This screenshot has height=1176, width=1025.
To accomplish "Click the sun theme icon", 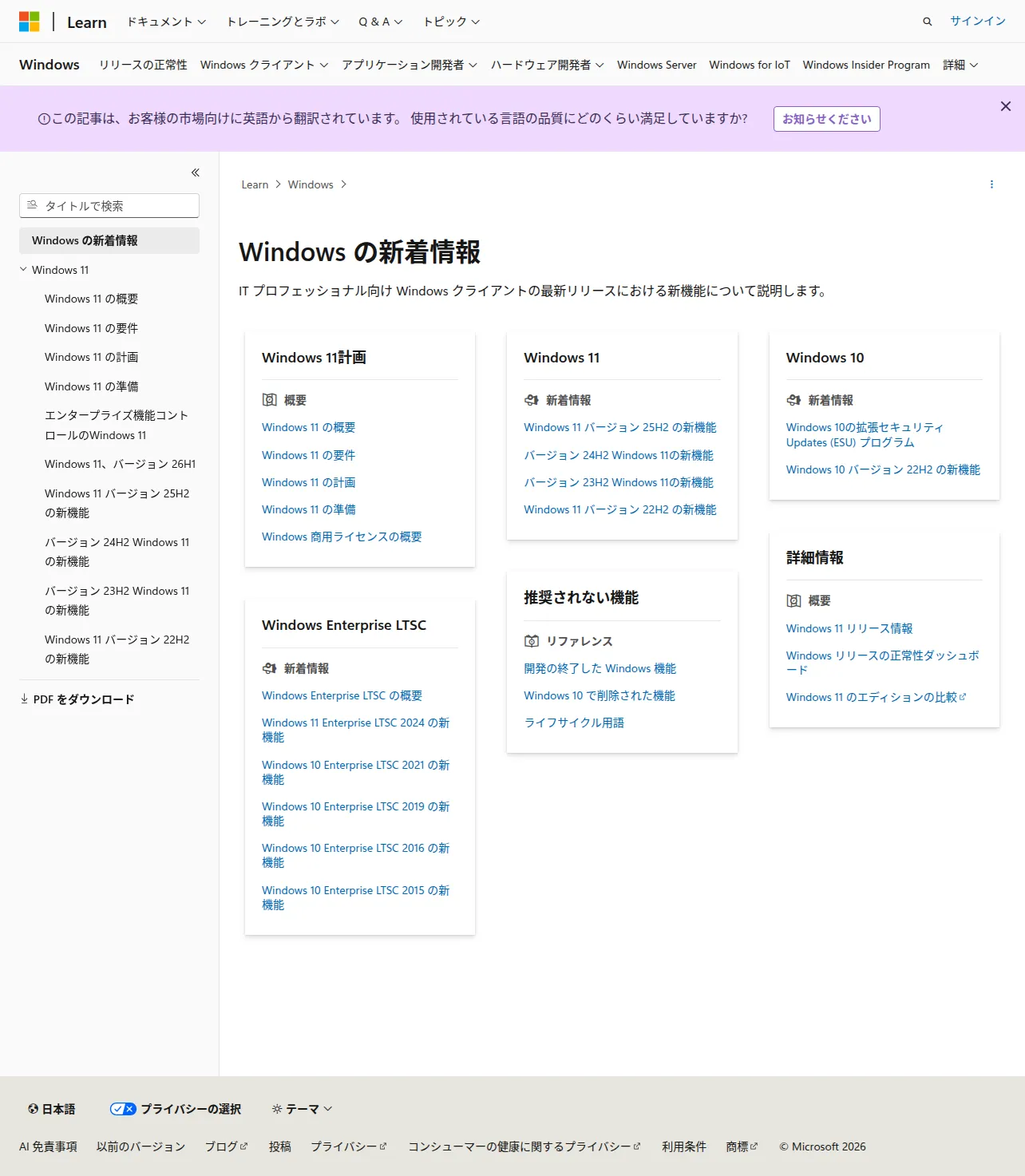I will [x=277, y=1109].
